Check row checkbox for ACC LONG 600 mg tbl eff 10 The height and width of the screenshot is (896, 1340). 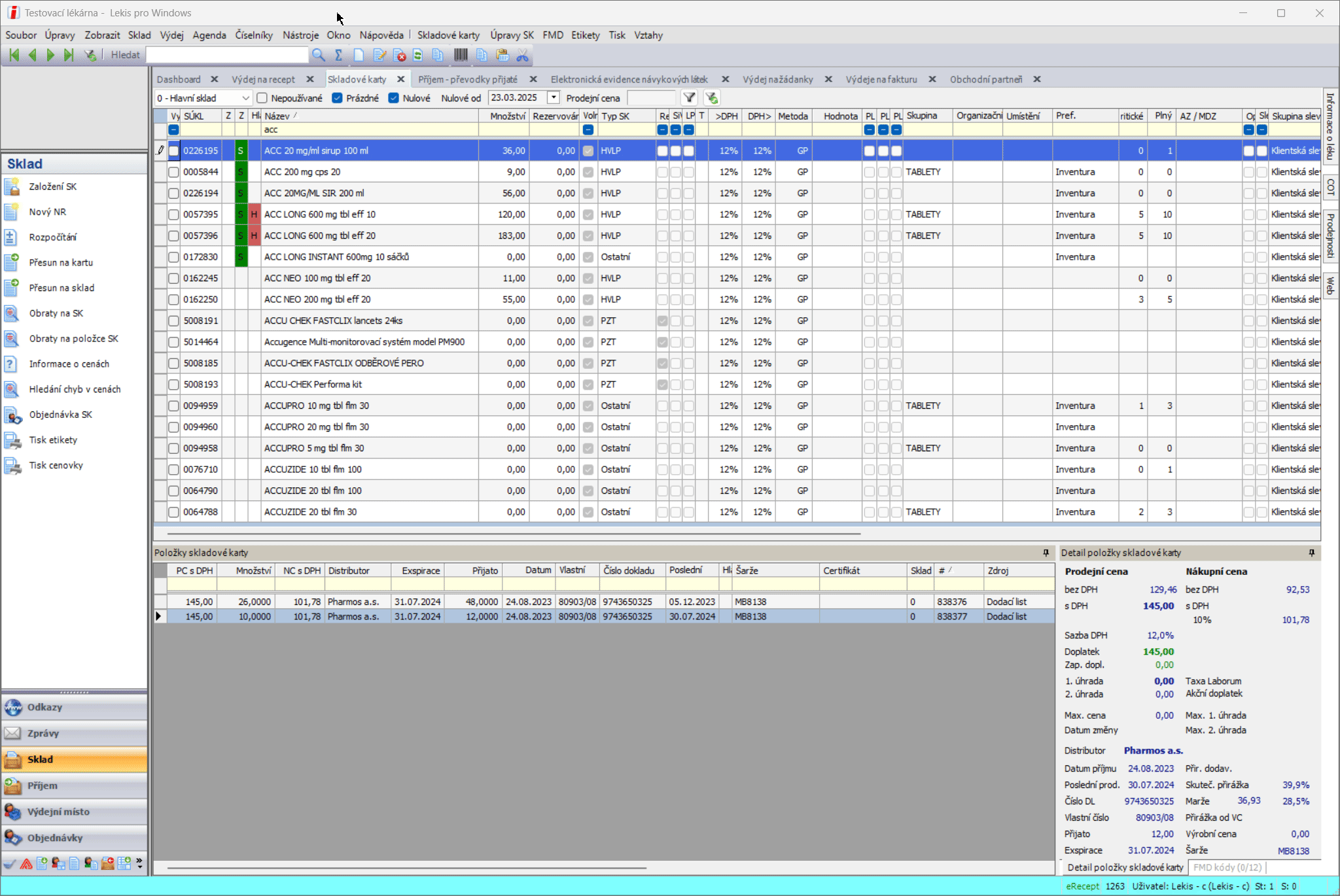tap(173, 215)
